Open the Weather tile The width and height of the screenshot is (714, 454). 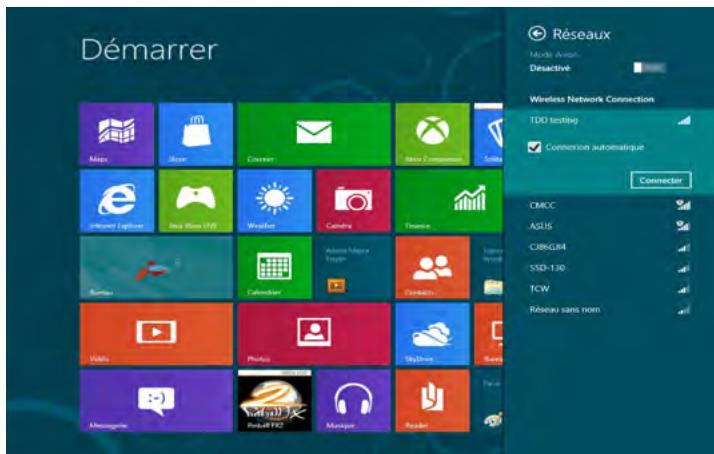273,199
